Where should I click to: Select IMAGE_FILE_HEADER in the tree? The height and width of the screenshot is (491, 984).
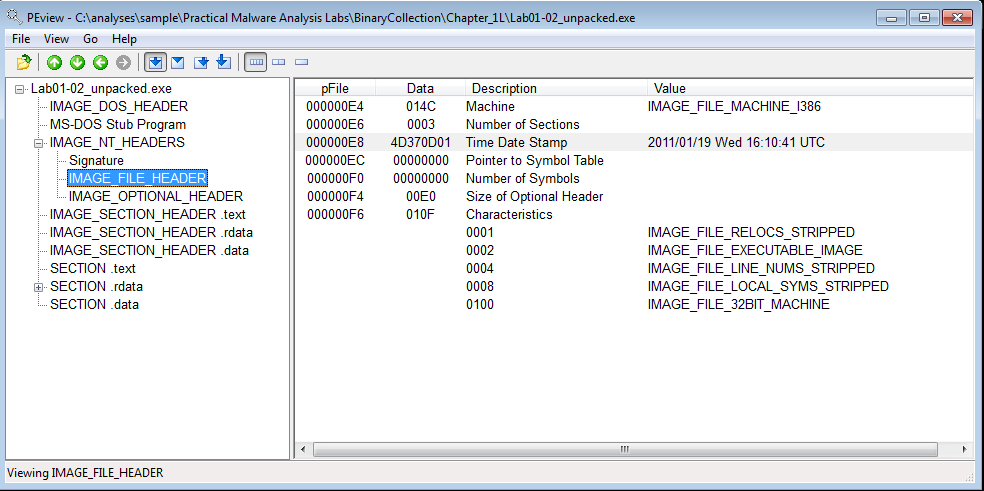pos(137,178)
